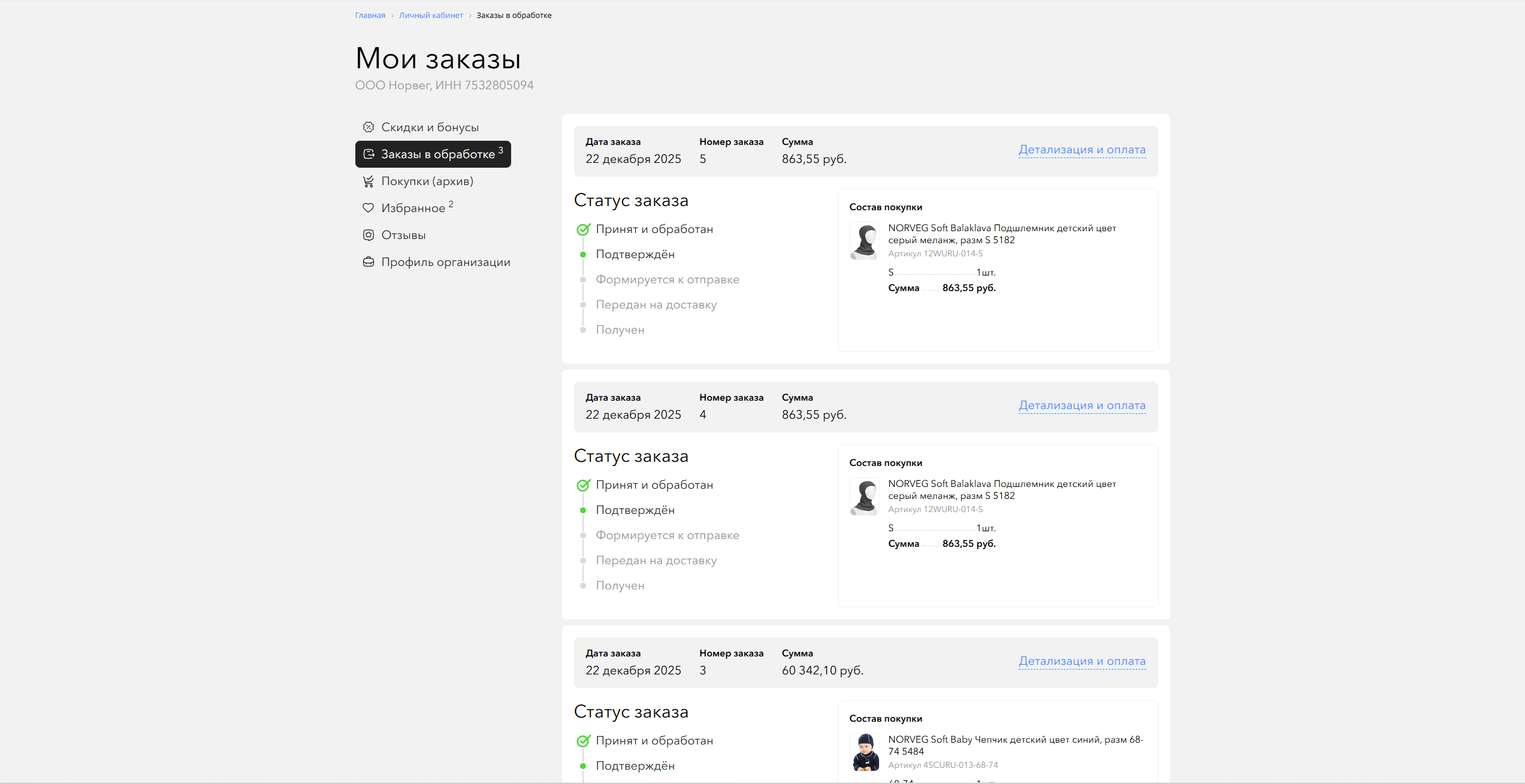1525x784 pixels.
Task: Click green checkmark for order 5 status
Action: point(583,229)
